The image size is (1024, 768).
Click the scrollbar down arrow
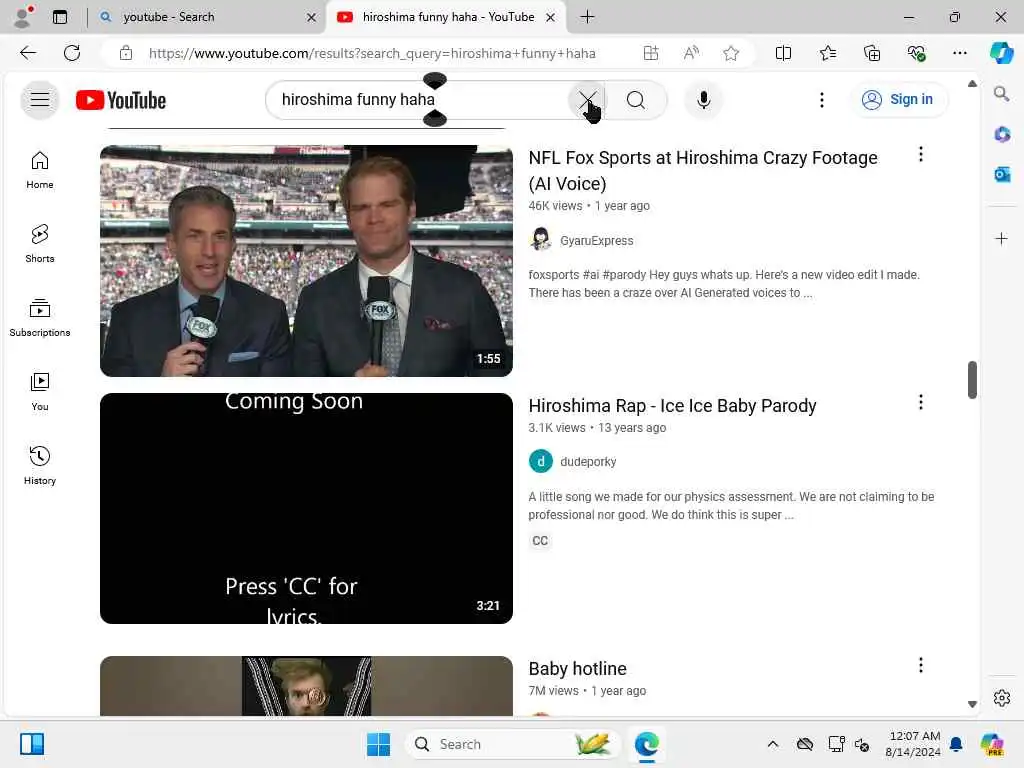click(972, 704)
